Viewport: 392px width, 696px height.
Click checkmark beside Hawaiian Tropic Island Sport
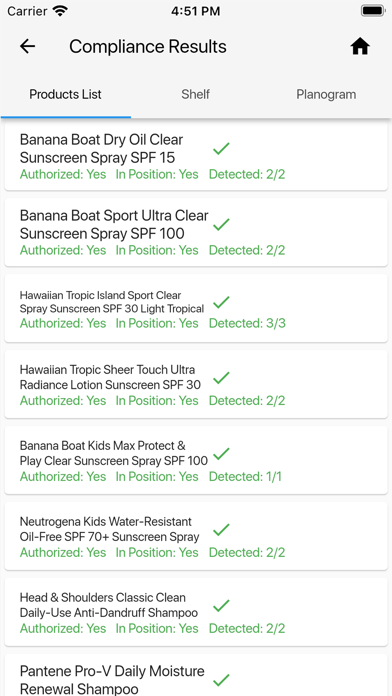click(x=221, y=302)
